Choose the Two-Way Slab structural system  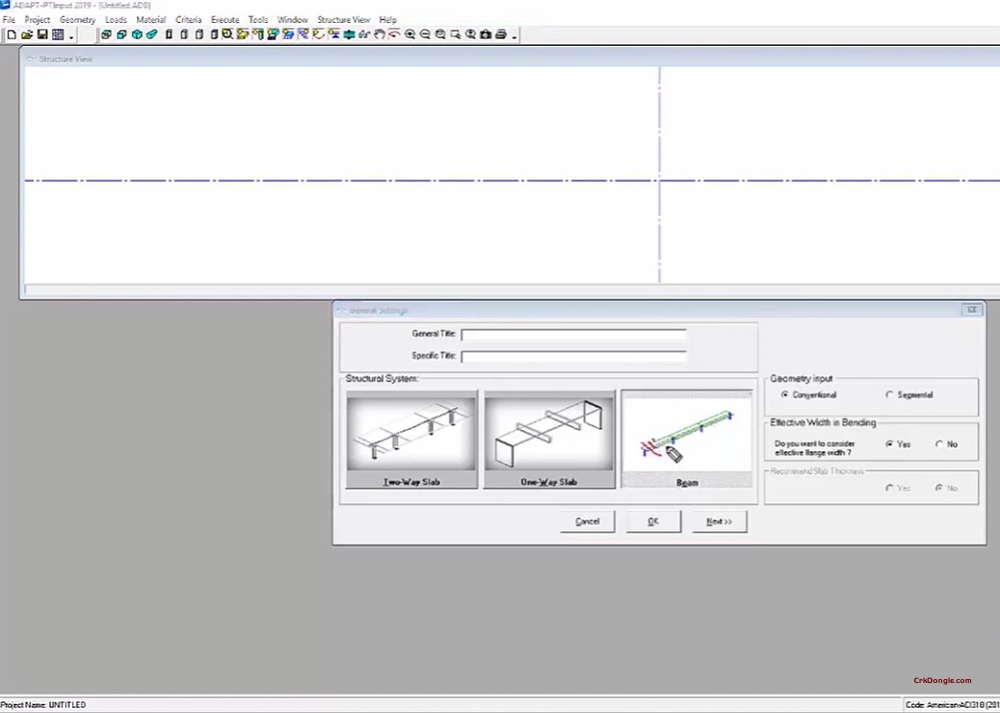tap(412, 438)
